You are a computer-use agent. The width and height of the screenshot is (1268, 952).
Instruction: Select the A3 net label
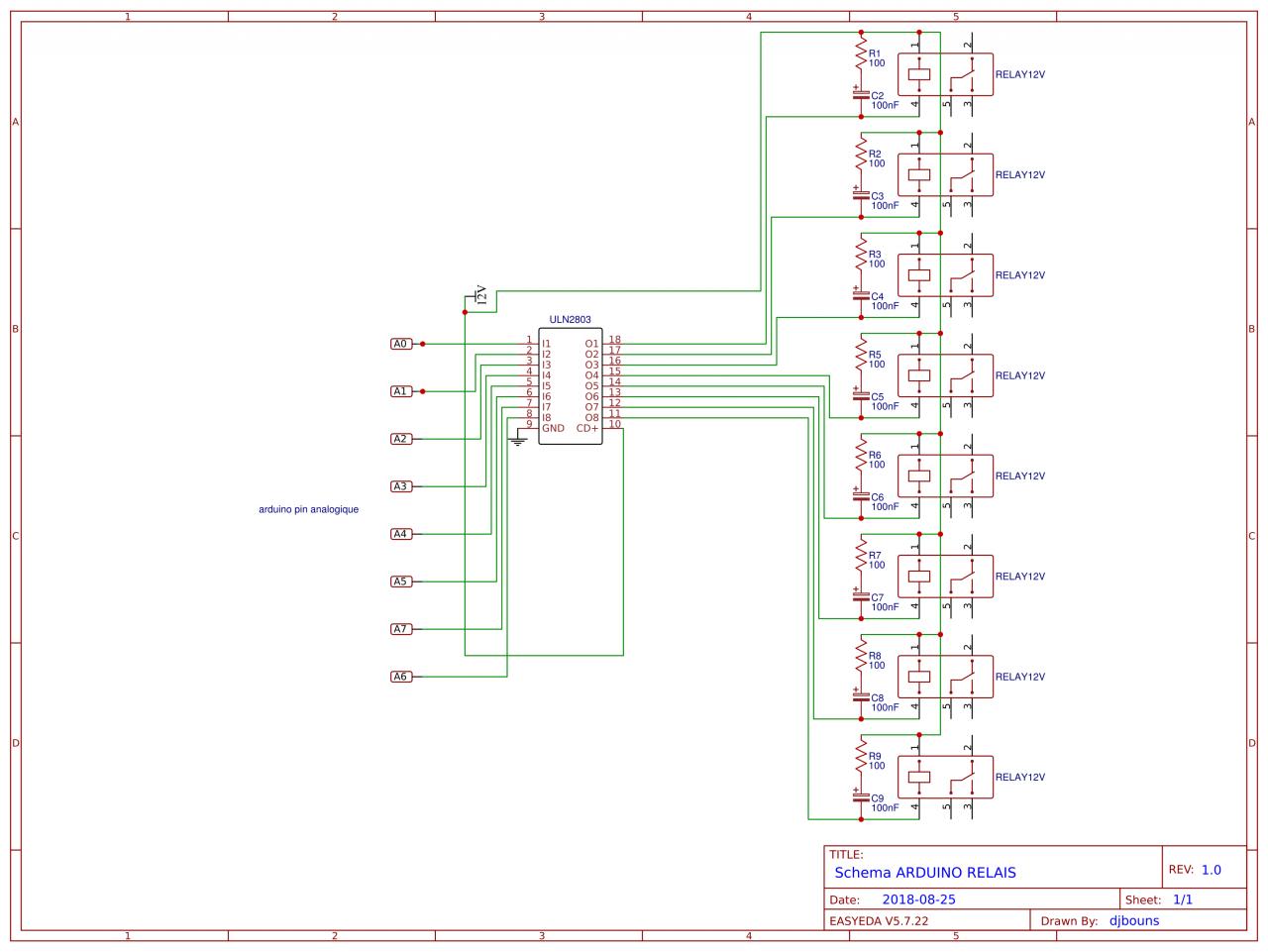(x=400, y=486)
